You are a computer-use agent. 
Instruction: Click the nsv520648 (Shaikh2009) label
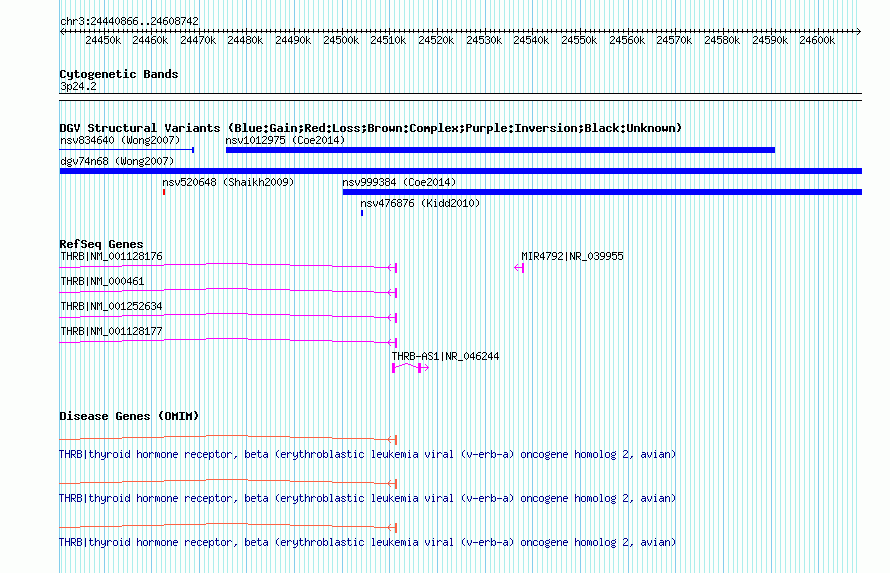pos(228,182)
